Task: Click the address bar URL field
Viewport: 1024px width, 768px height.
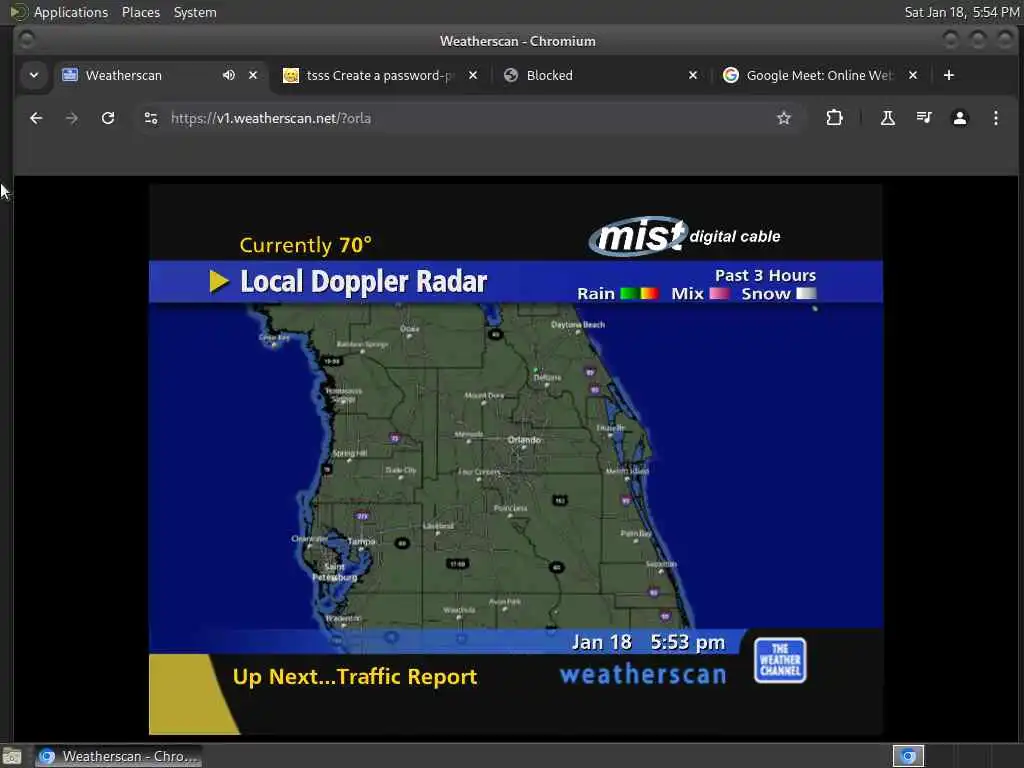Action: pyautogui.click(x=470, y=118)
